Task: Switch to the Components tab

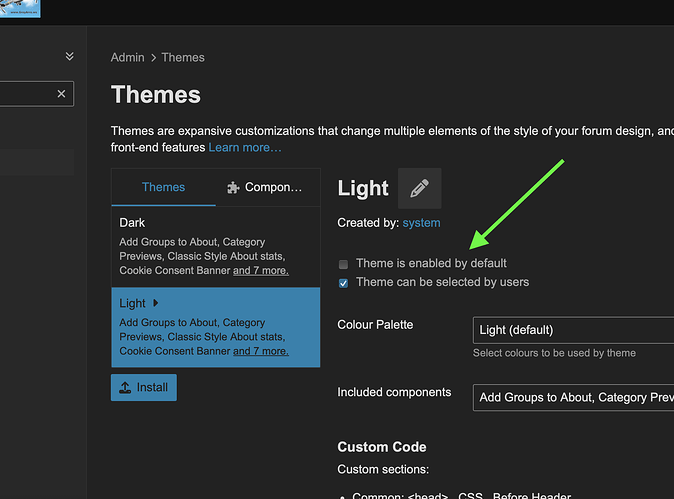Action: point(264,187)
